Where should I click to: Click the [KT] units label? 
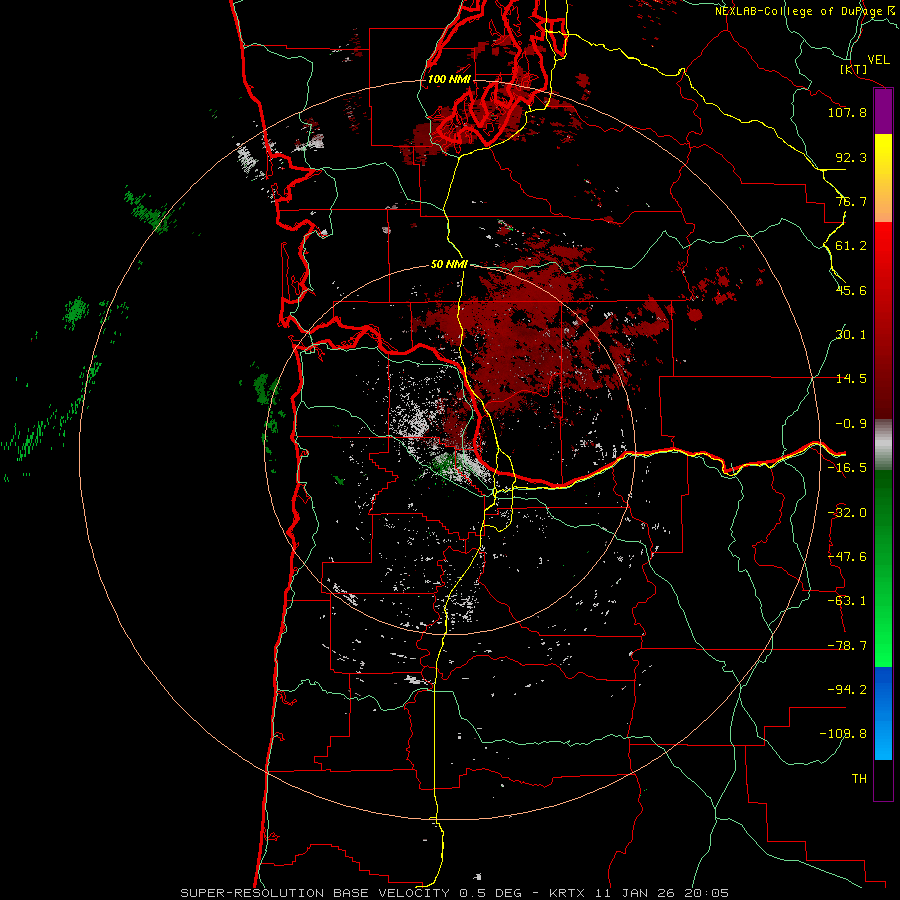pos(853,69)
